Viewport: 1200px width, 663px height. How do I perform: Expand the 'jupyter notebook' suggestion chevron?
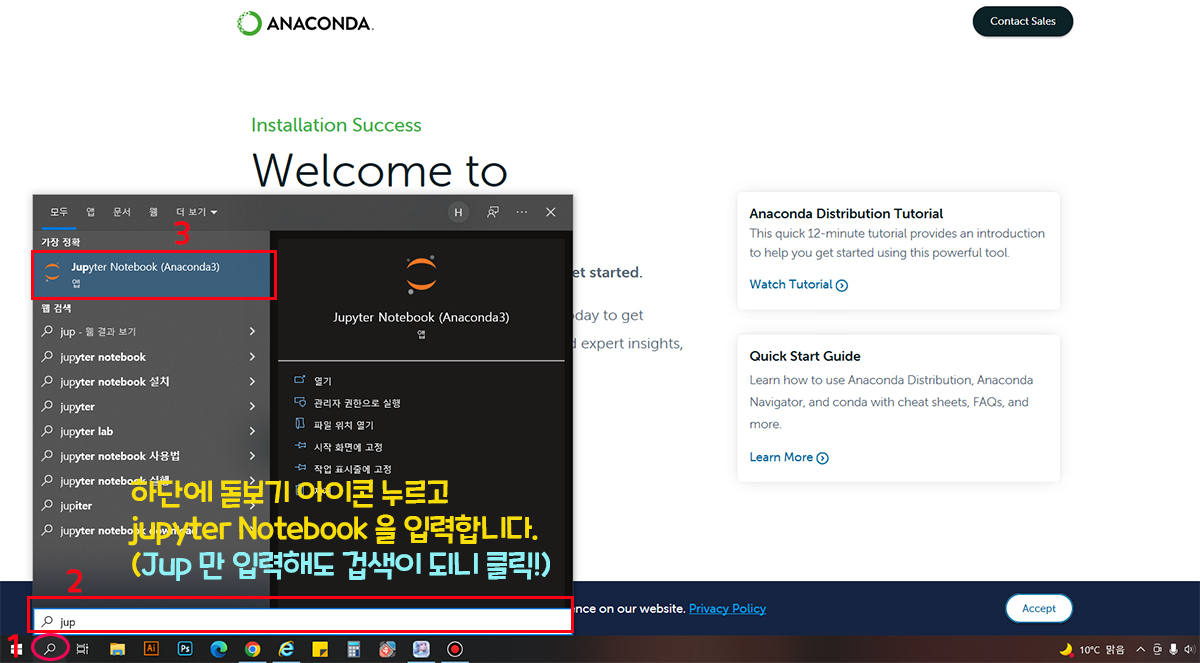pos(252,357)
